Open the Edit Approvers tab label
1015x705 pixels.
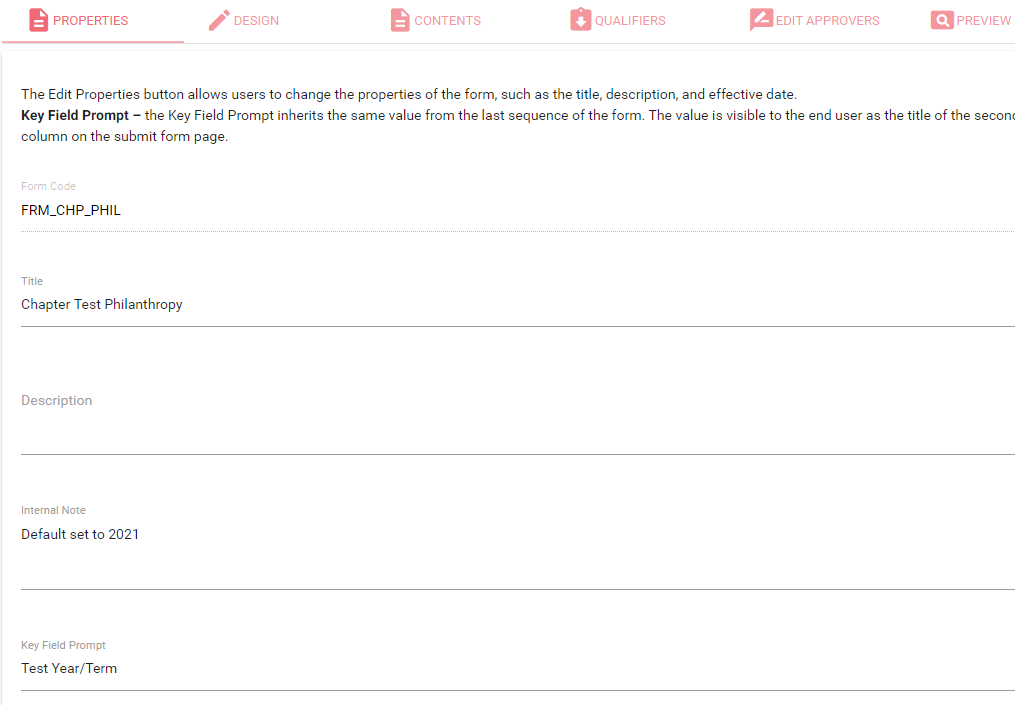click(827, 21)
